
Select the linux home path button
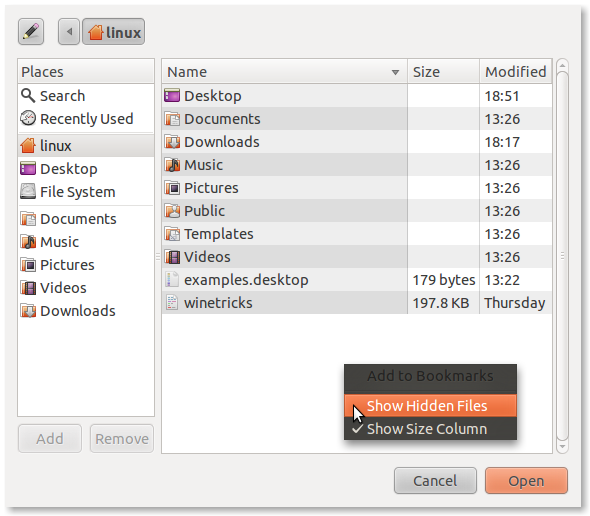[114, 32]
